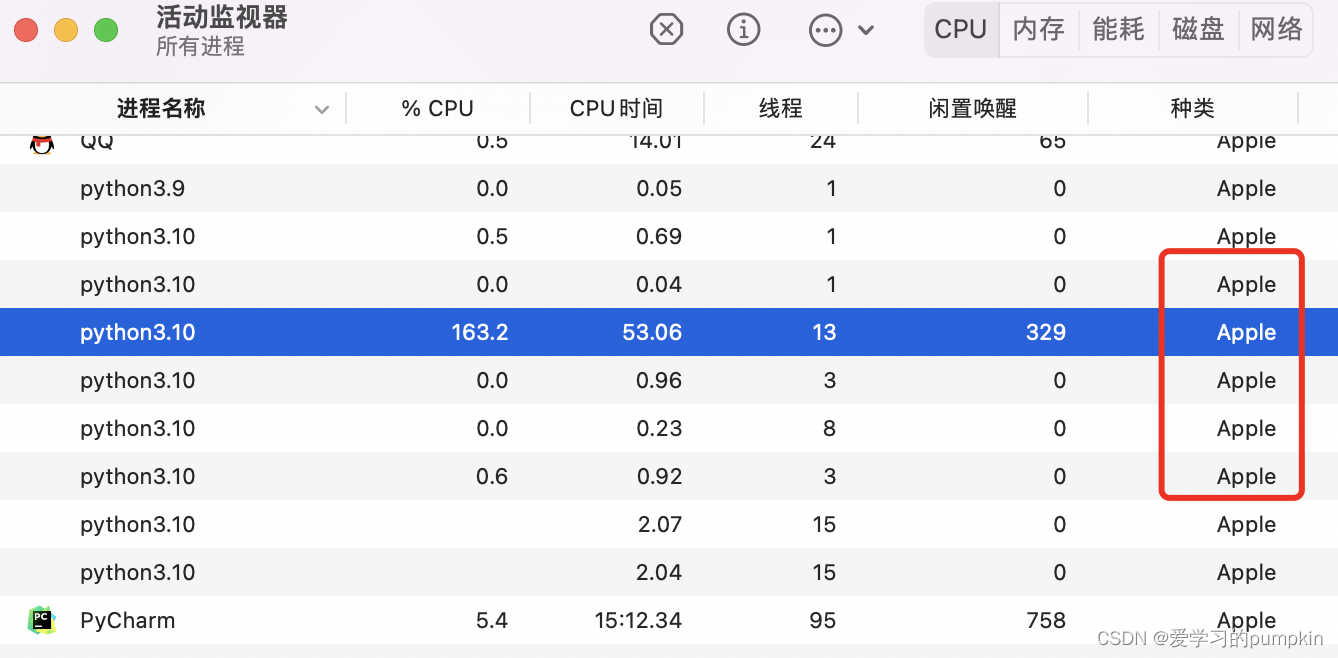Select python3.10 process with CPU time 0.04
The width and height of the screenshot is (1338, 658).
tap(138, 285)
